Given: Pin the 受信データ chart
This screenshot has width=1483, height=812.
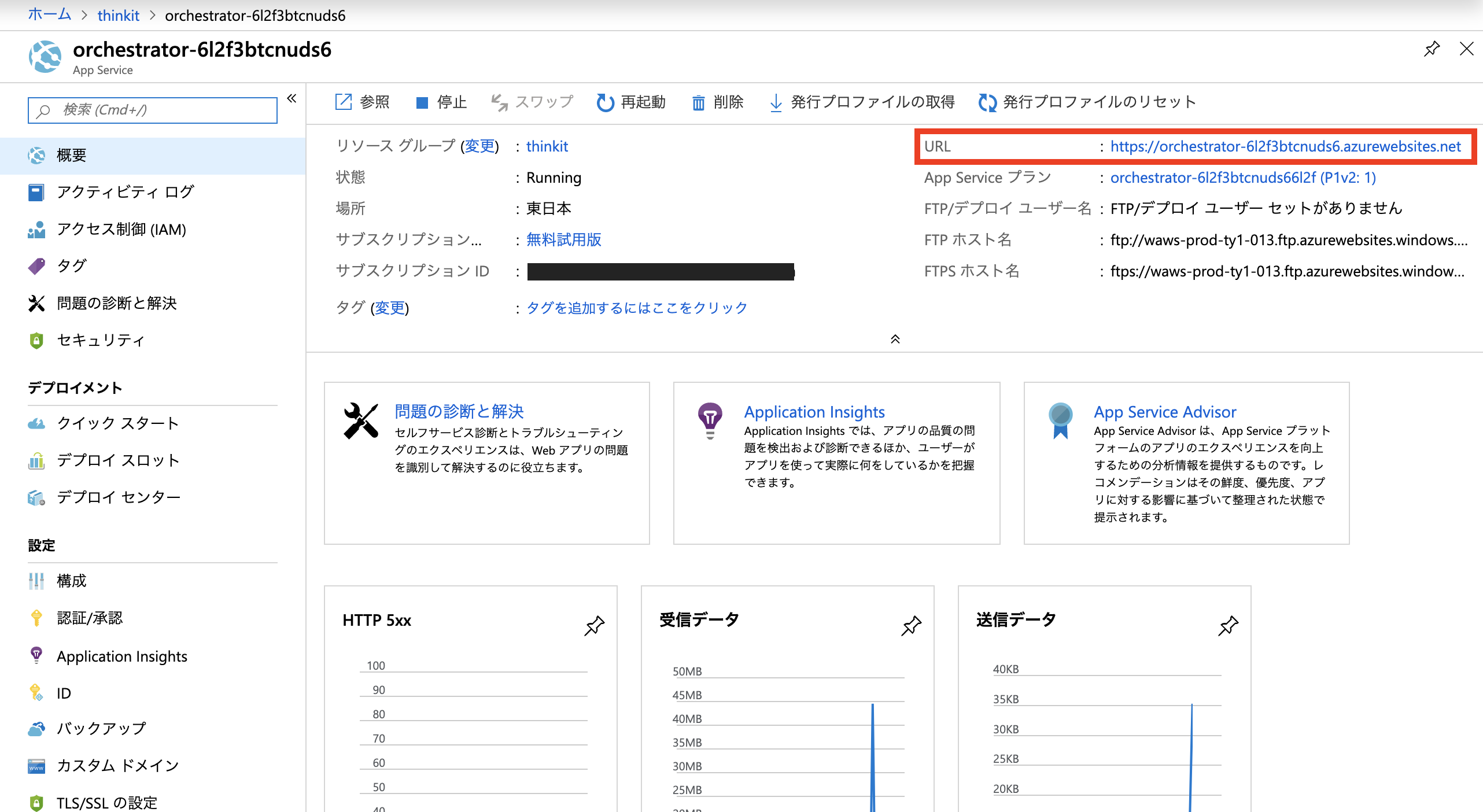Looking at the screenshot, I should click(x=911, y=626).
